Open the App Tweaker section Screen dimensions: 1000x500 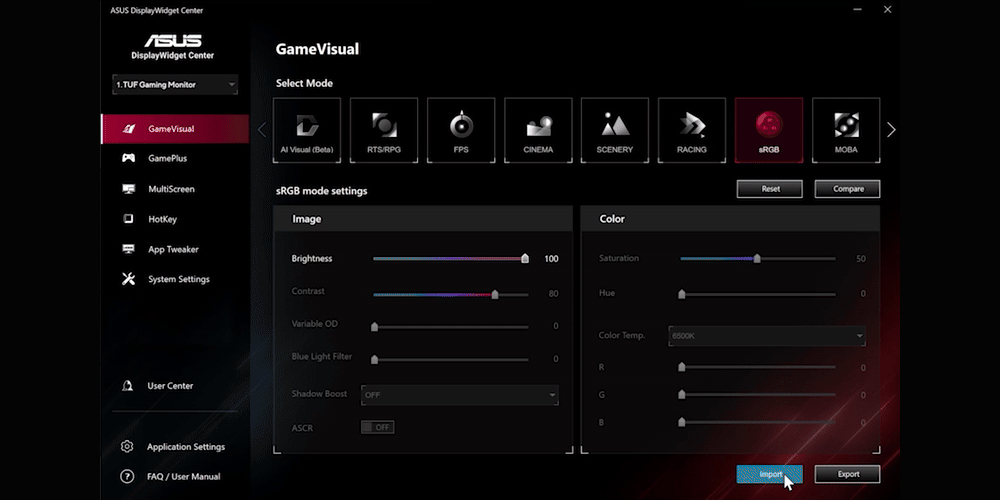173,249
